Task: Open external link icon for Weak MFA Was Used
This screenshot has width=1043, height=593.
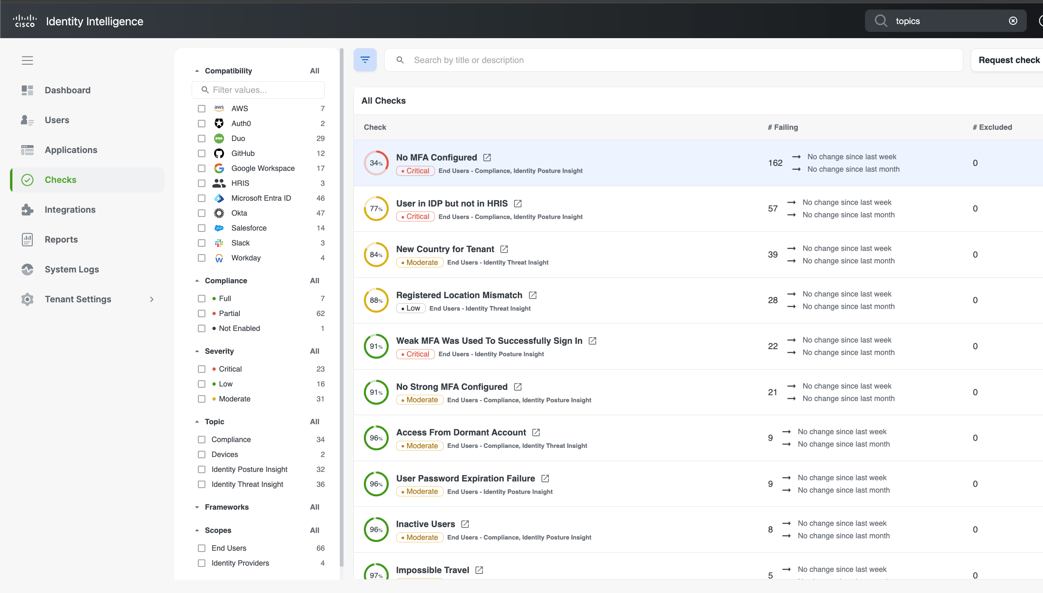Action: point(592,341)
